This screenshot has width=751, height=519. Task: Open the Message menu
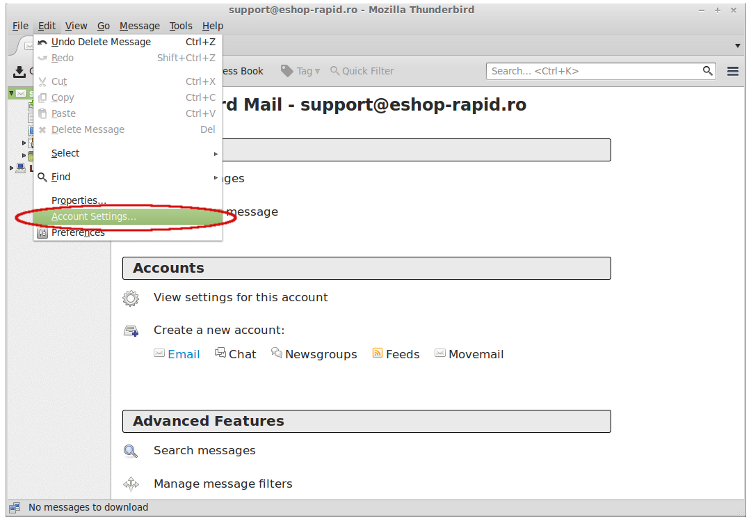coord(139,26)
